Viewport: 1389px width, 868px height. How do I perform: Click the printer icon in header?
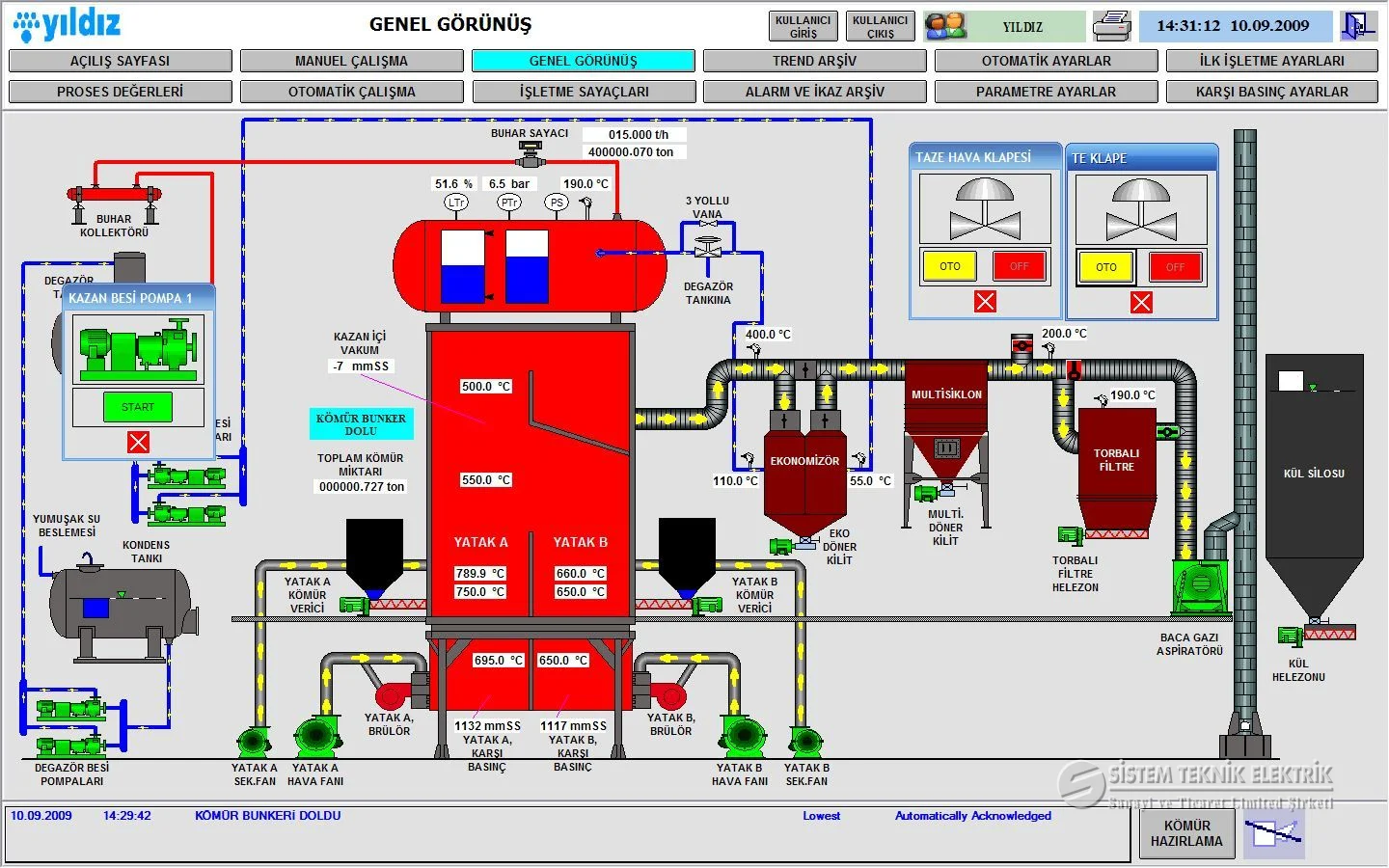click(x=1112, y=26)
